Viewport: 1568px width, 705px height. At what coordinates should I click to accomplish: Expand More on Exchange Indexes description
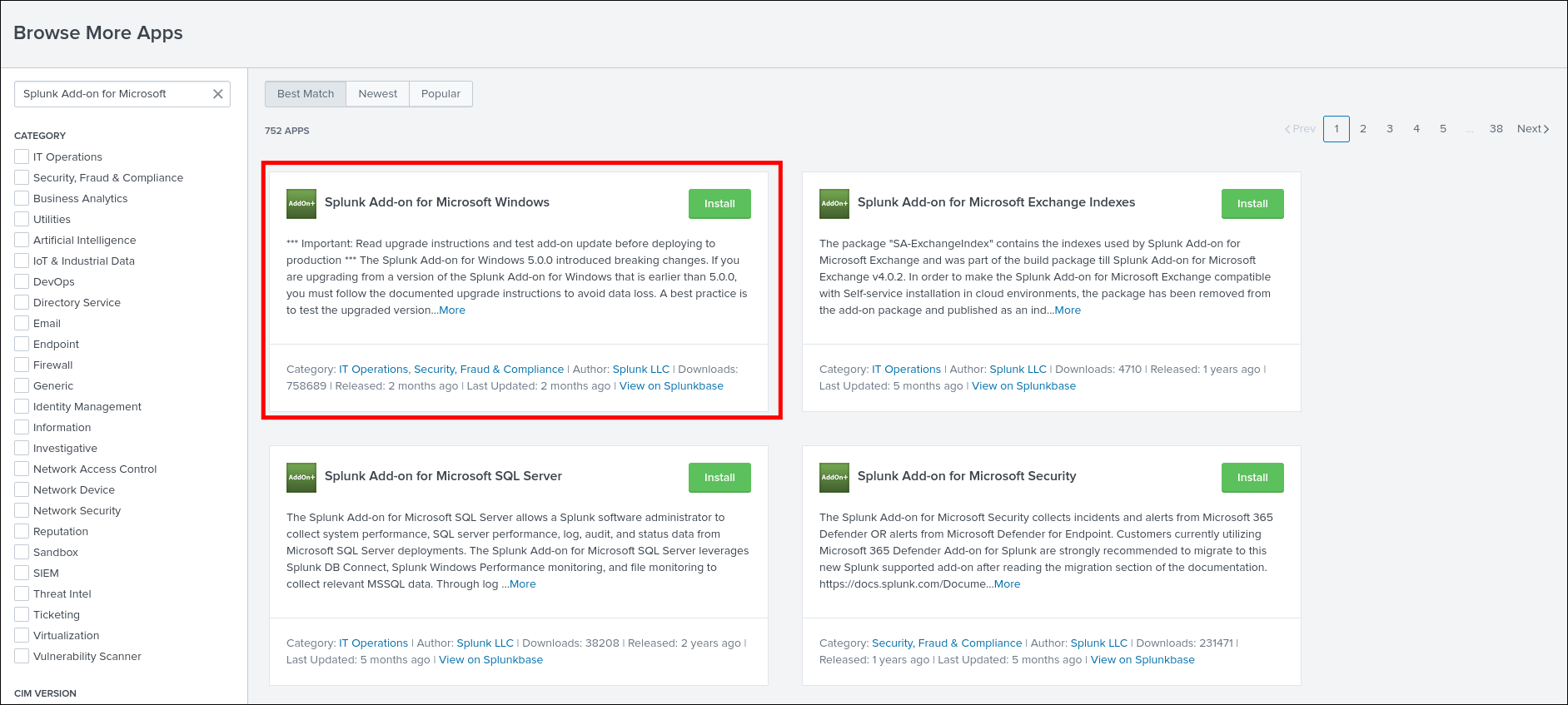point(1068,310)
